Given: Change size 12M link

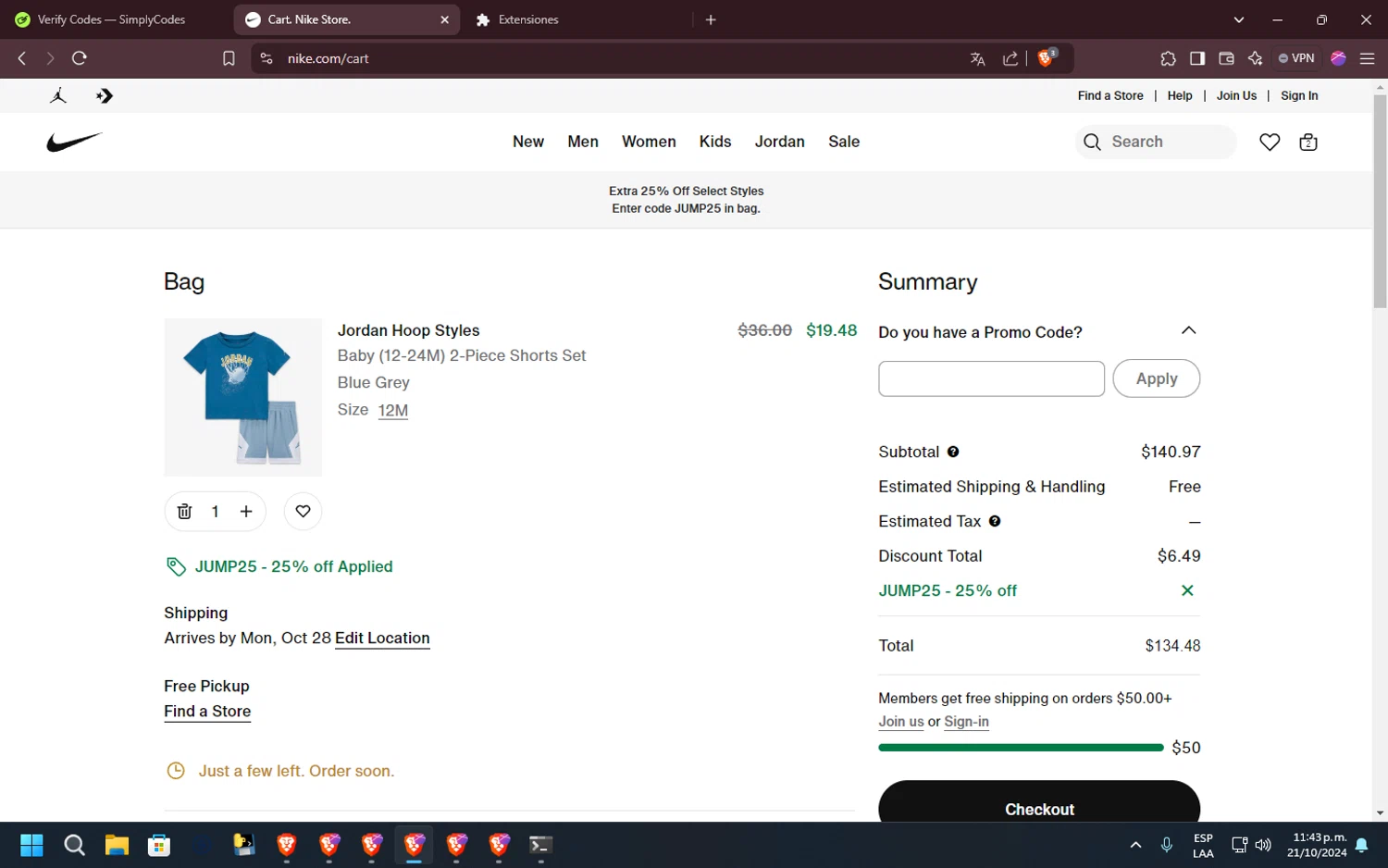Looking at the screenshot, I should [393, 410].
